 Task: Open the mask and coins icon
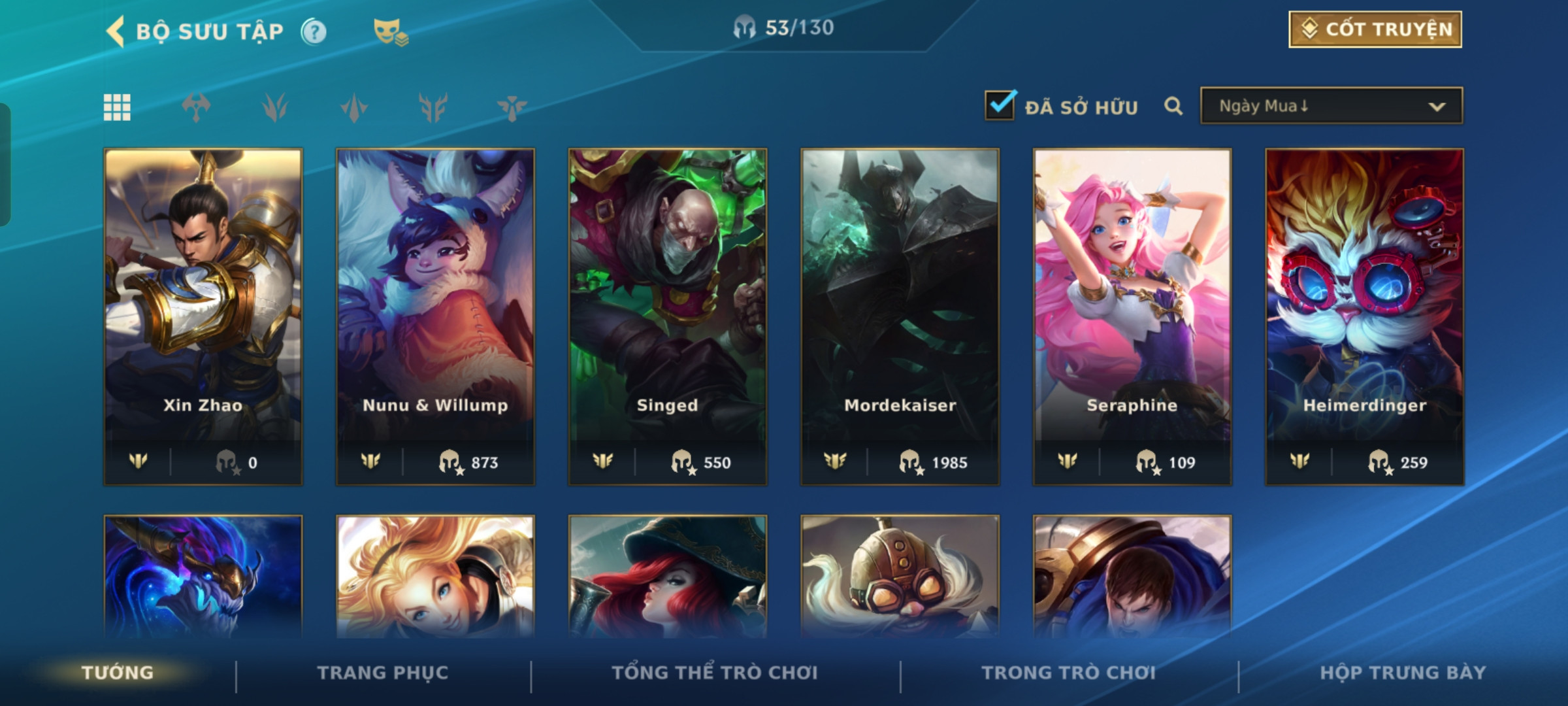click(391, 32)
